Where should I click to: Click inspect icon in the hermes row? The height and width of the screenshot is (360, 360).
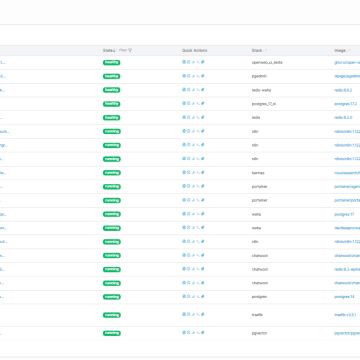point(188,172)
